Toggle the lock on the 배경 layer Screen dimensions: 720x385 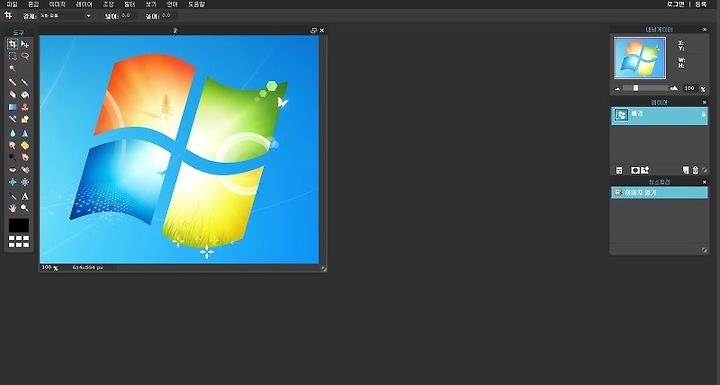pos(703,115)
